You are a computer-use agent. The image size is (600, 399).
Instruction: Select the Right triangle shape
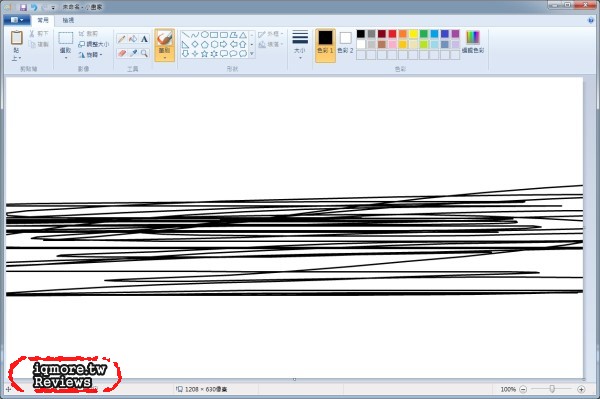pos(186,44)
